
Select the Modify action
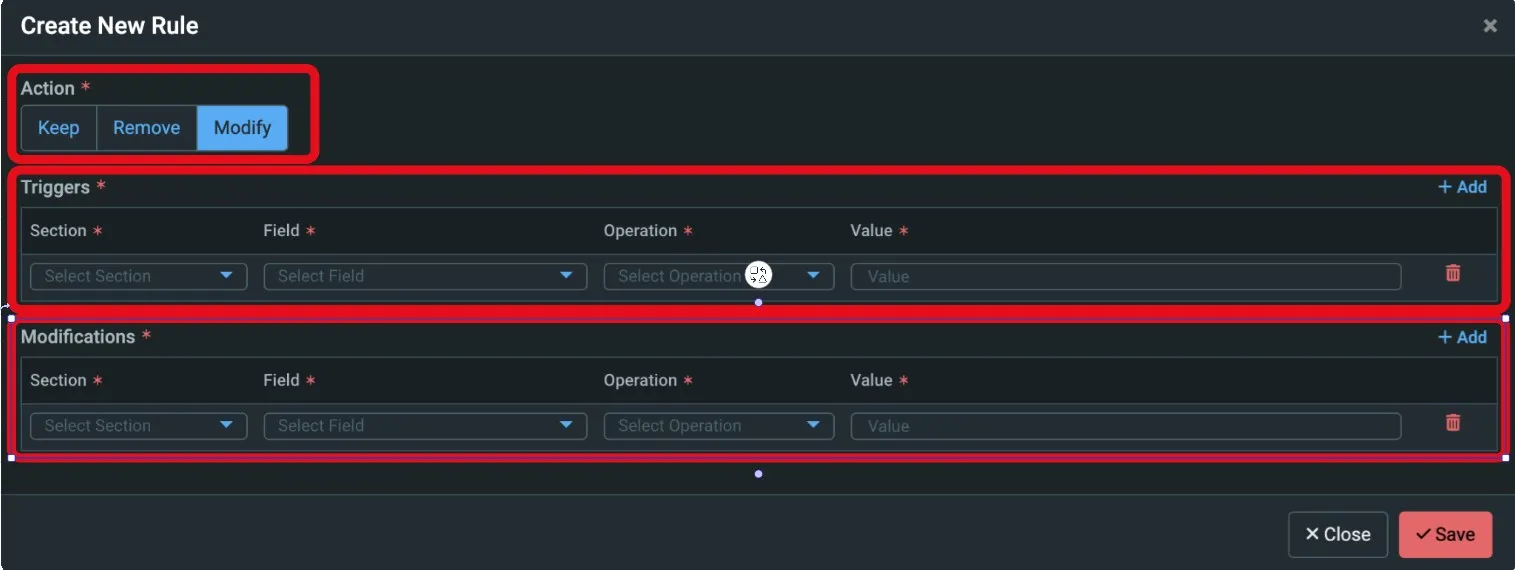click(242, 128)
